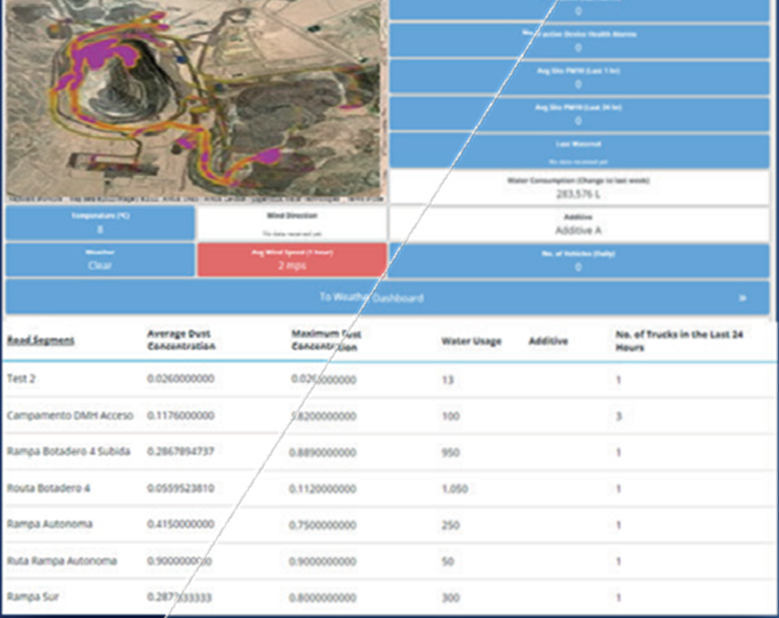Image resolution: width=779 pixels, height=618 pixels.
Task: Sort by Road Segment column header
Action: (x=41, y=341)
